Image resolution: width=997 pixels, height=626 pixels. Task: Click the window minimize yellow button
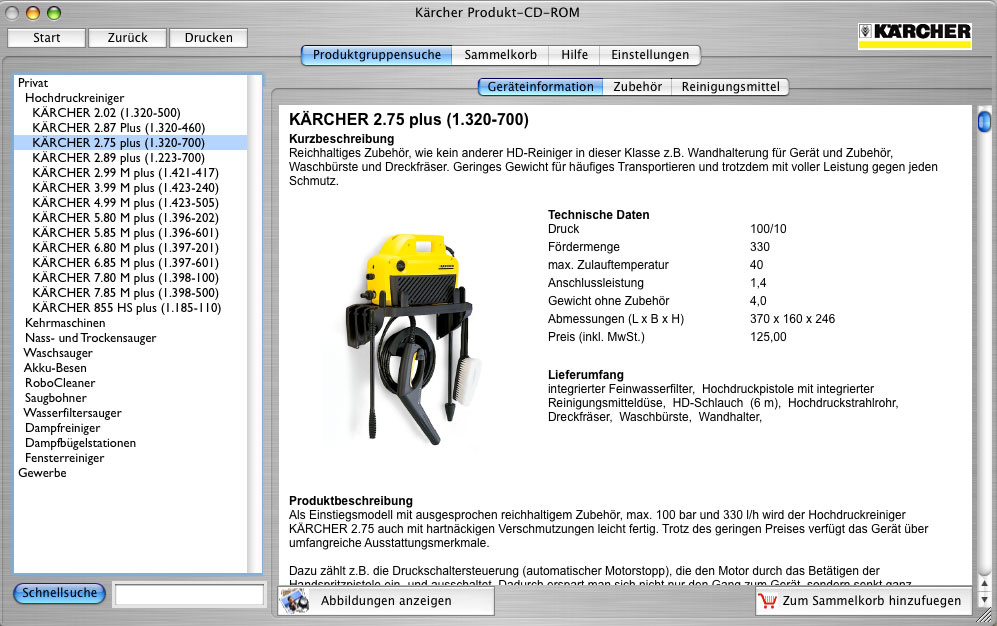(33, 13)
